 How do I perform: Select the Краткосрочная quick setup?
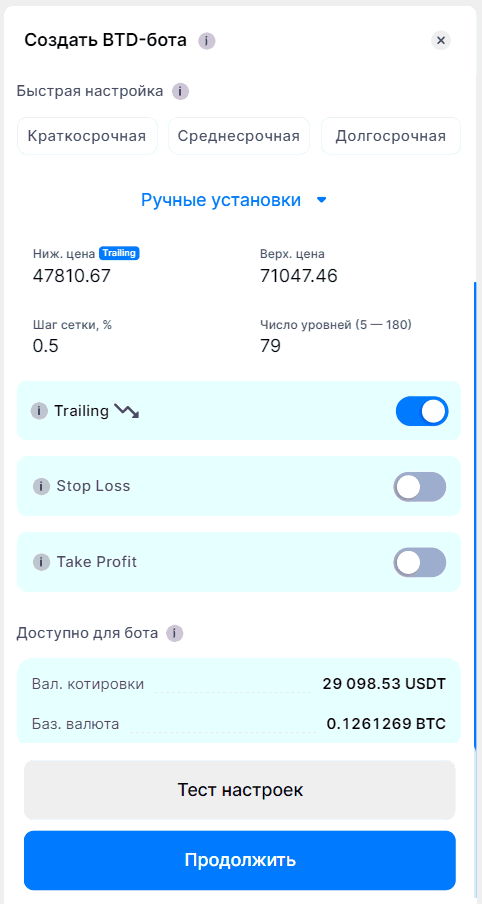pos(87,136)
